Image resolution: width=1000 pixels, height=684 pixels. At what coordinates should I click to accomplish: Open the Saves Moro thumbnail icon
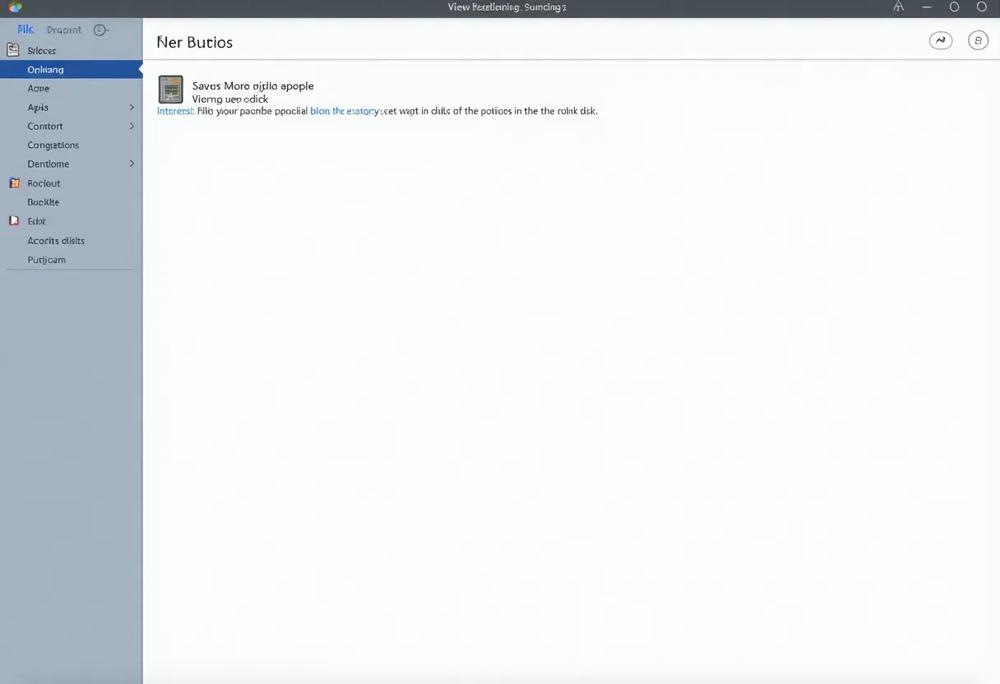(170, 89)
